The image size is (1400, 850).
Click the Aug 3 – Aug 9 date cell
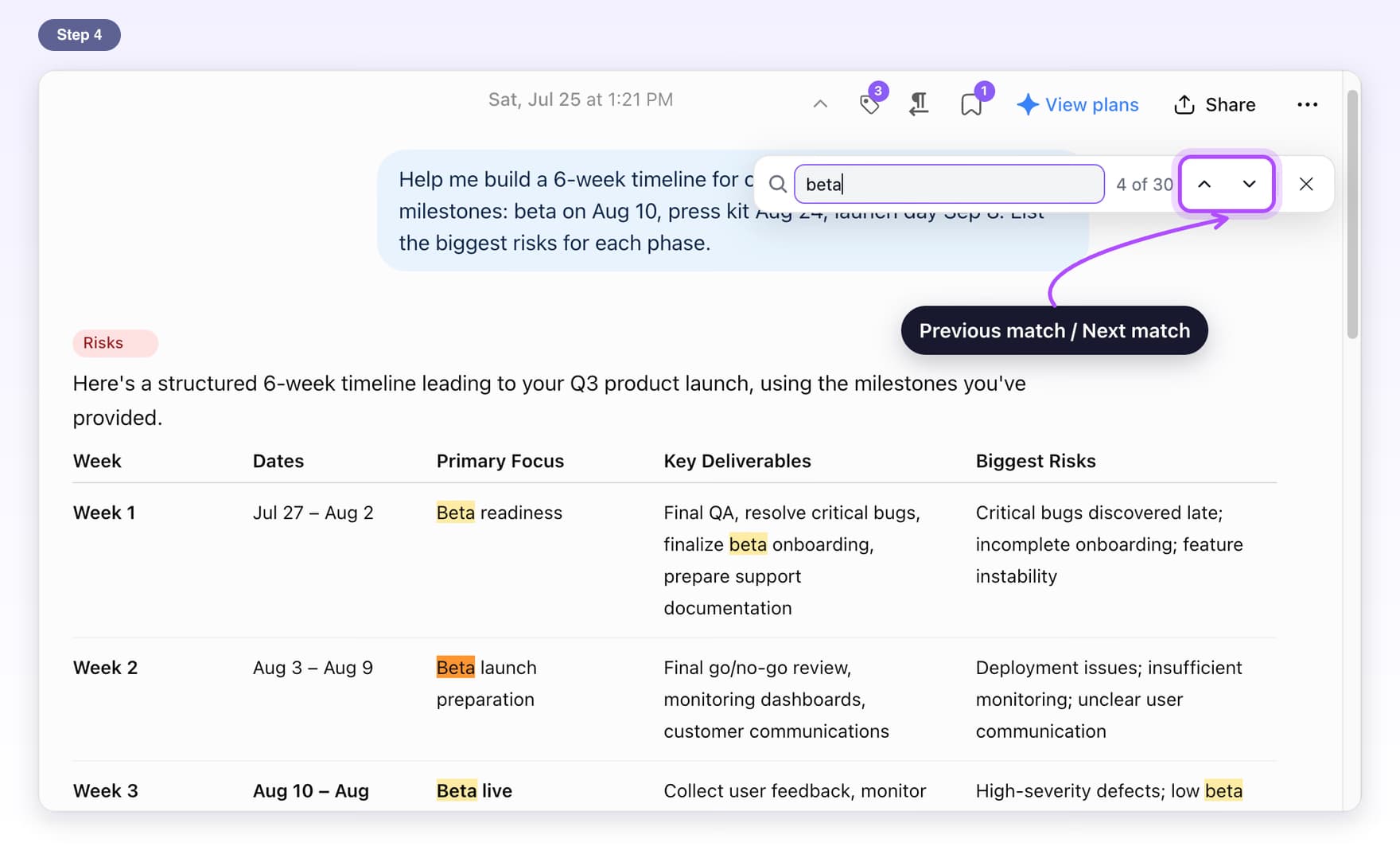click(313, 668)
